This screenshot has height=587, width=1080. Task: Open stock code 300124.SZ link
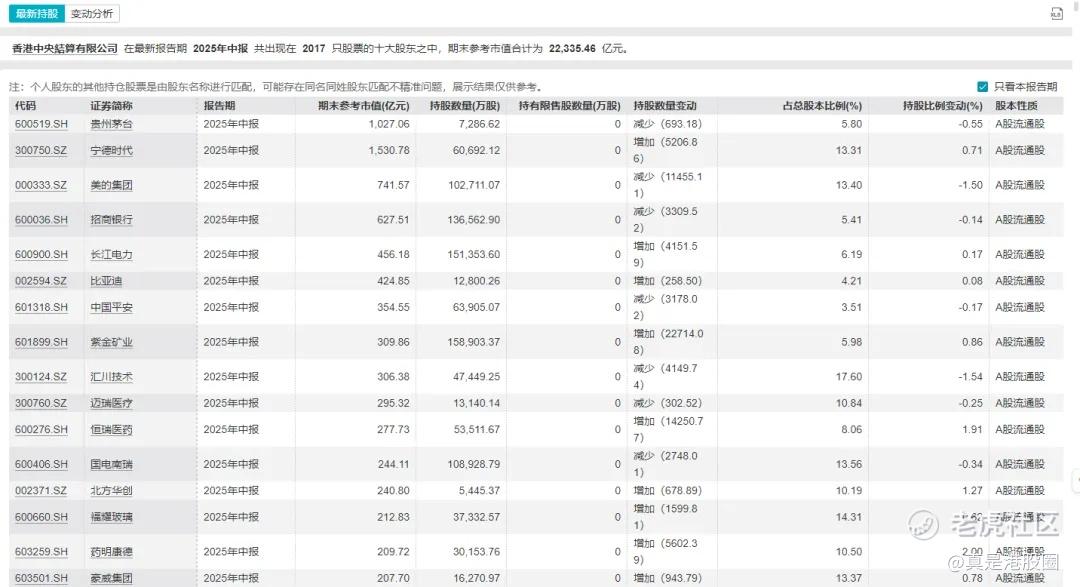(x=41, y=377)
